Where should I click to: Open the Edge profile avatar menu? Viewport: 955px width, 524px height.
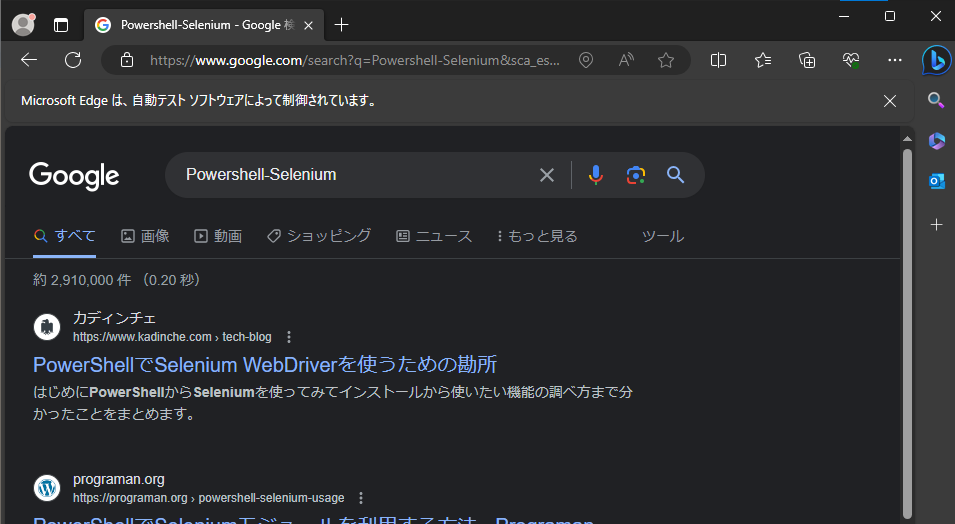[23, 24]
